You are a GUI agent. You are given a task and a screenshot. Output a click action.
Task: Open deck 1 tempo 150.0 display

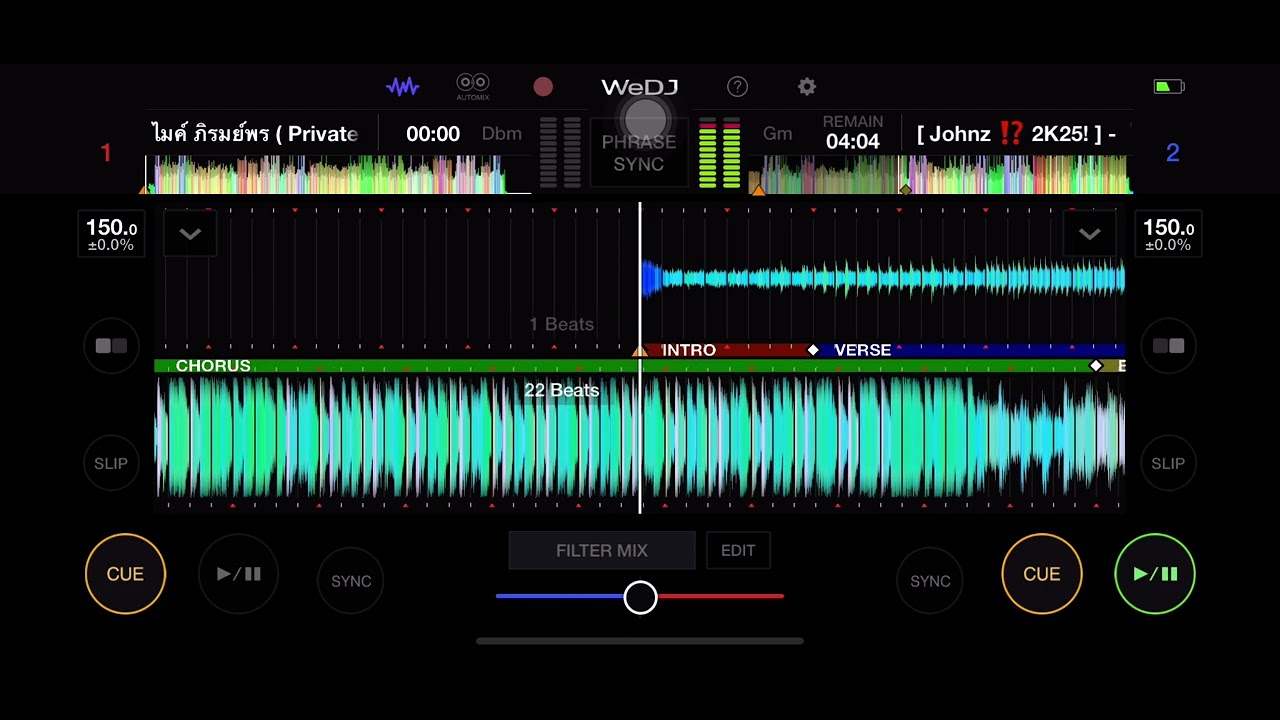(111, 234)
